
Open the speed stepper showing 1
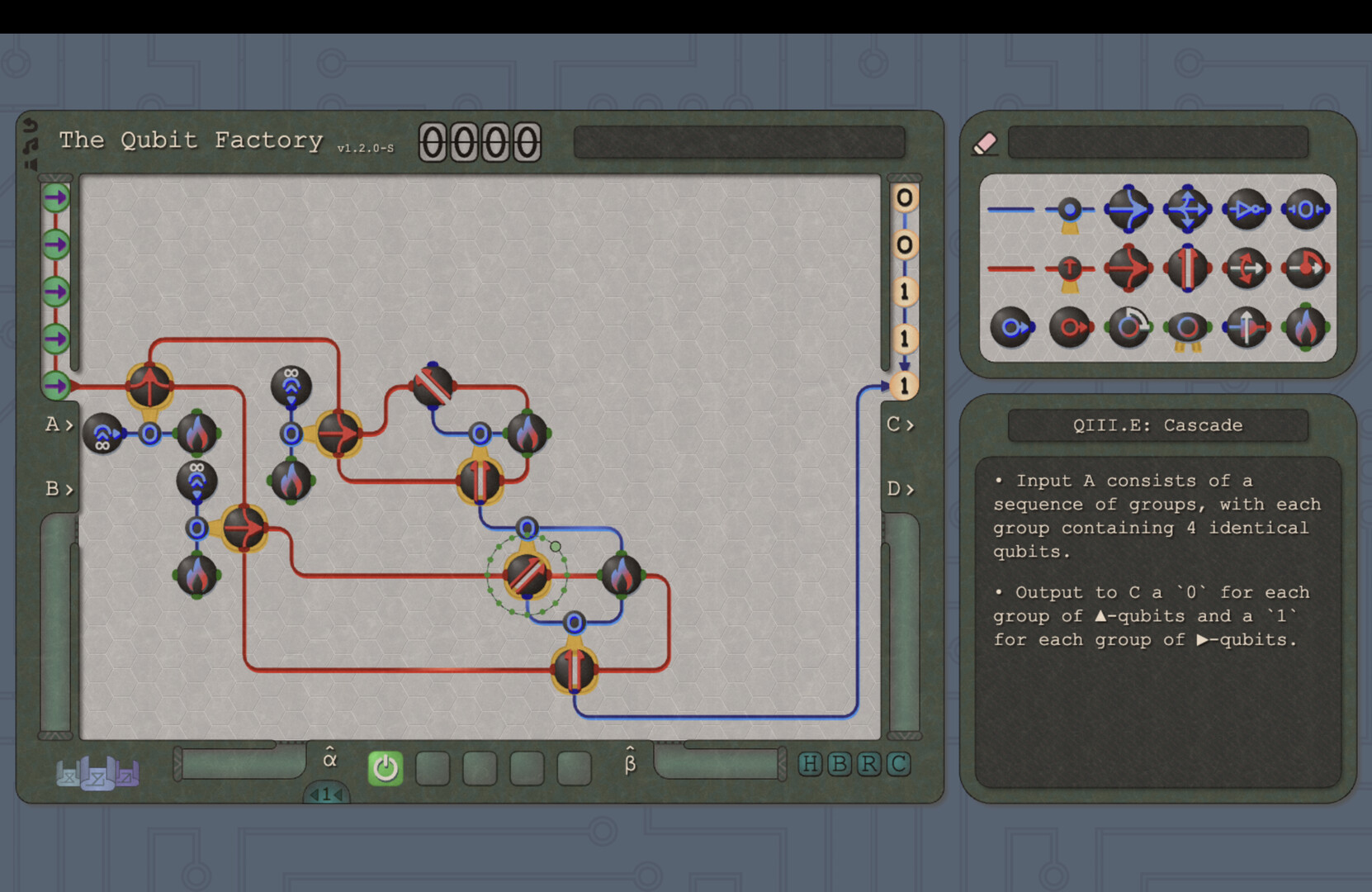tap(327, 795)
